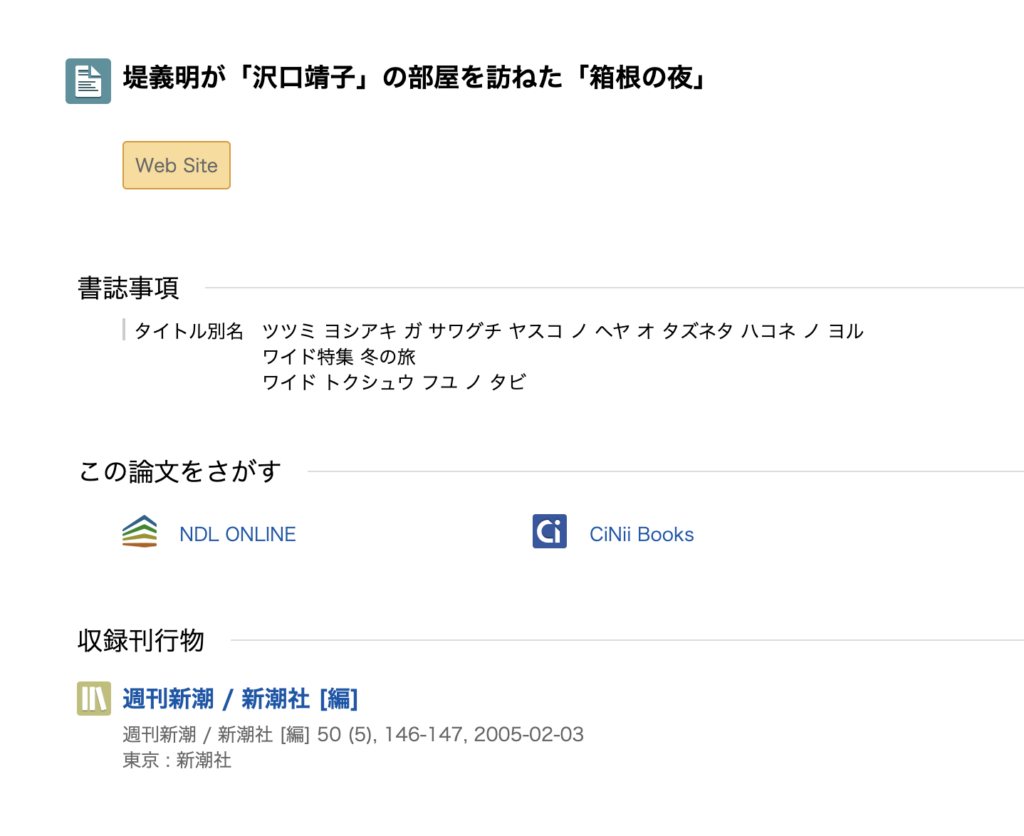Viewport: 1024px width, 836px height.
Task: Click the katakana reading ツツミ ヨシアキ line
Action: coord(562,331)
